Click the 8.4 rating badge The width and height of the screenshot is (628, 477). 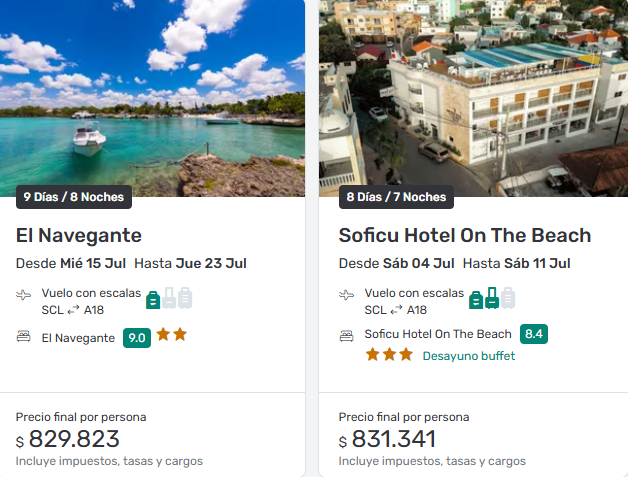tap(534, 334)
